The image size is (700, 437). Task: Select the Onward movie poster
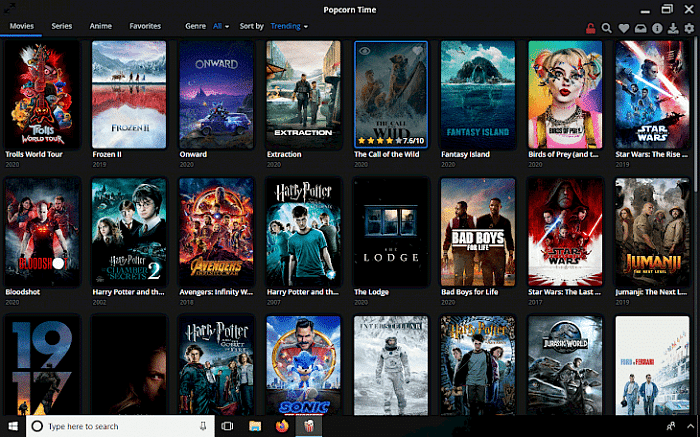(216, 95)
